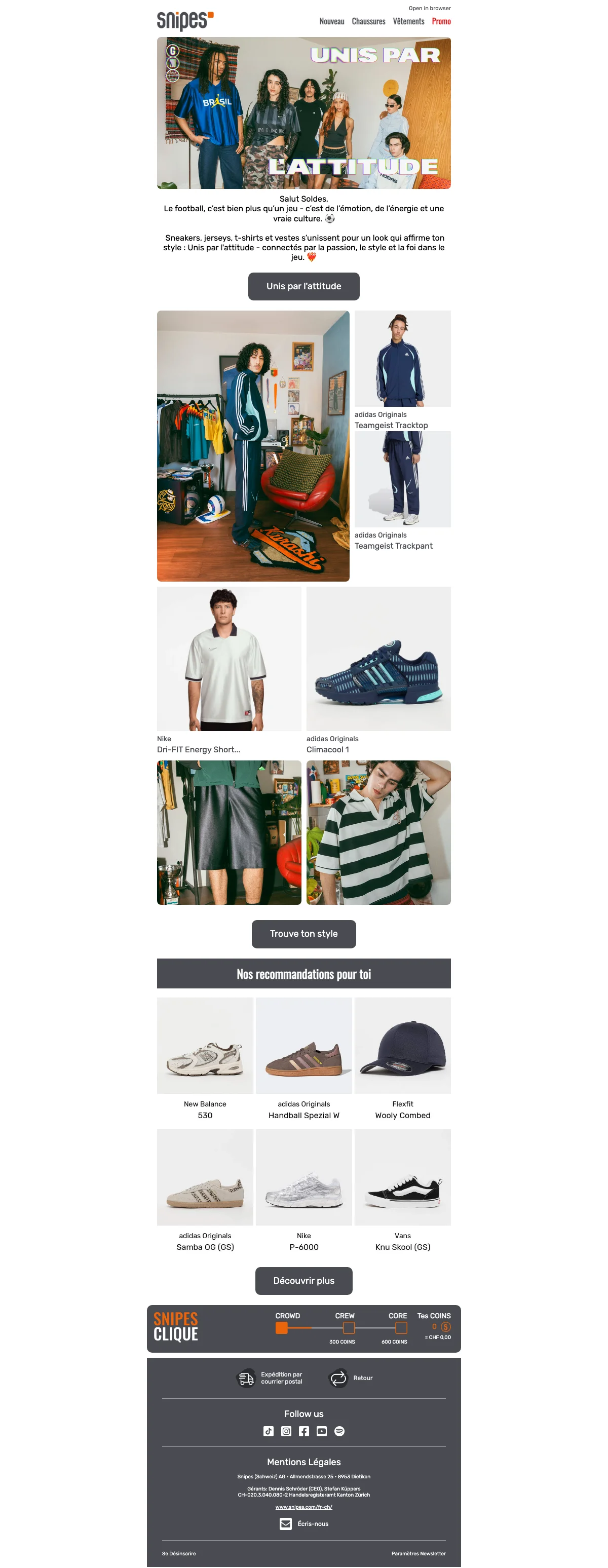
Task: Click the Trouve ton style button
Action: (x=303, y=934)
